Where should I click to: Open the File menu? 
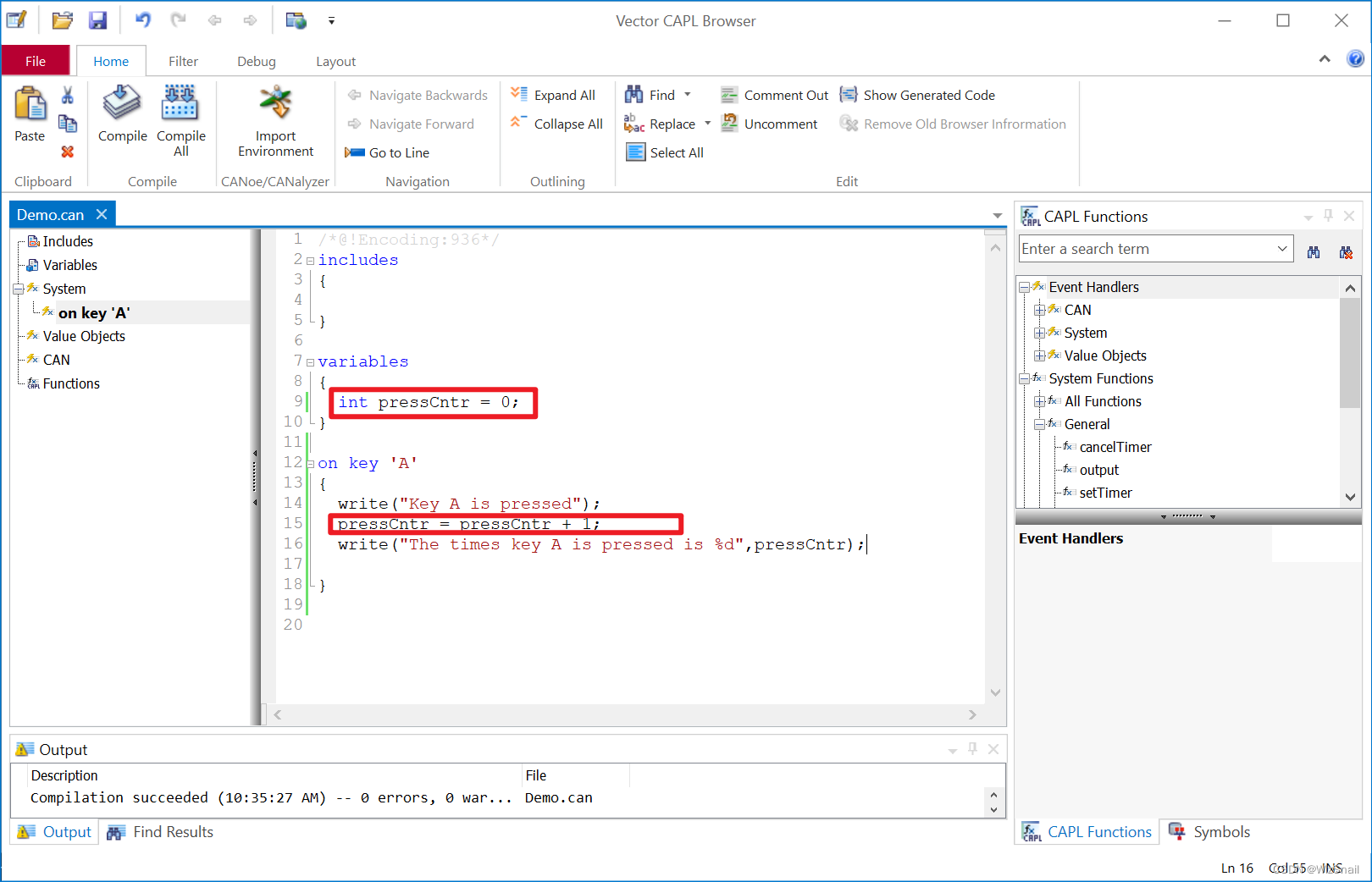36,61
